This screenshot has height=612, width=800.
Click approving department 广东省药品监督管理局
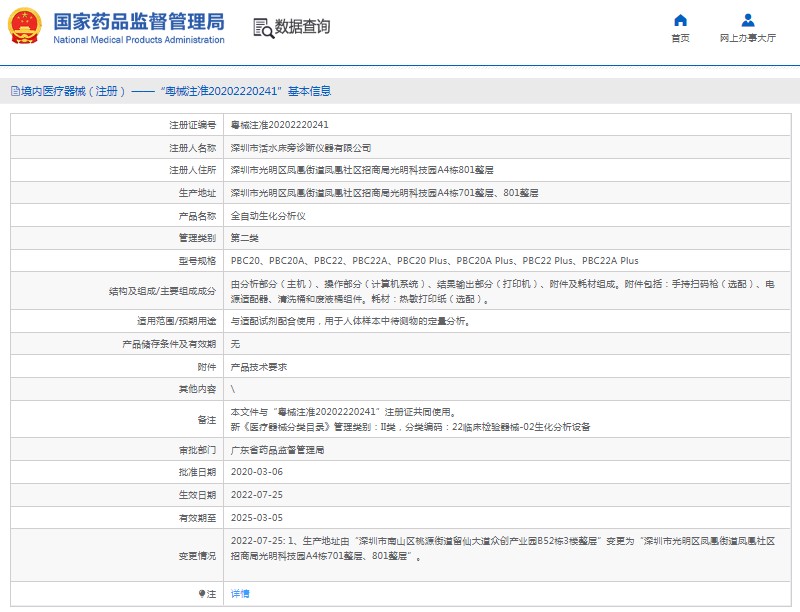click(277, 450)
